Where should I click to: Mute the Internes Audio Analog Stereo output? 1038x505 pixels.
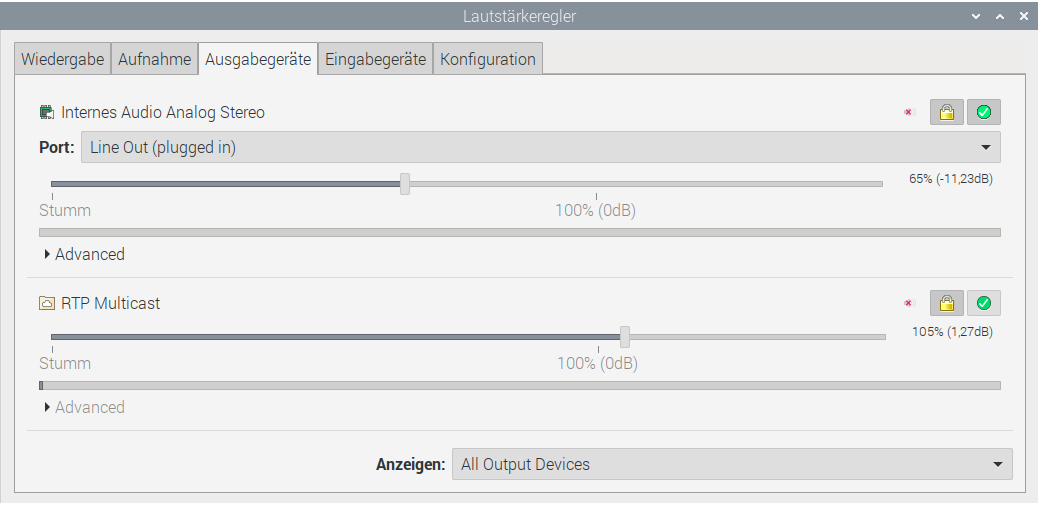click(909, 113)
